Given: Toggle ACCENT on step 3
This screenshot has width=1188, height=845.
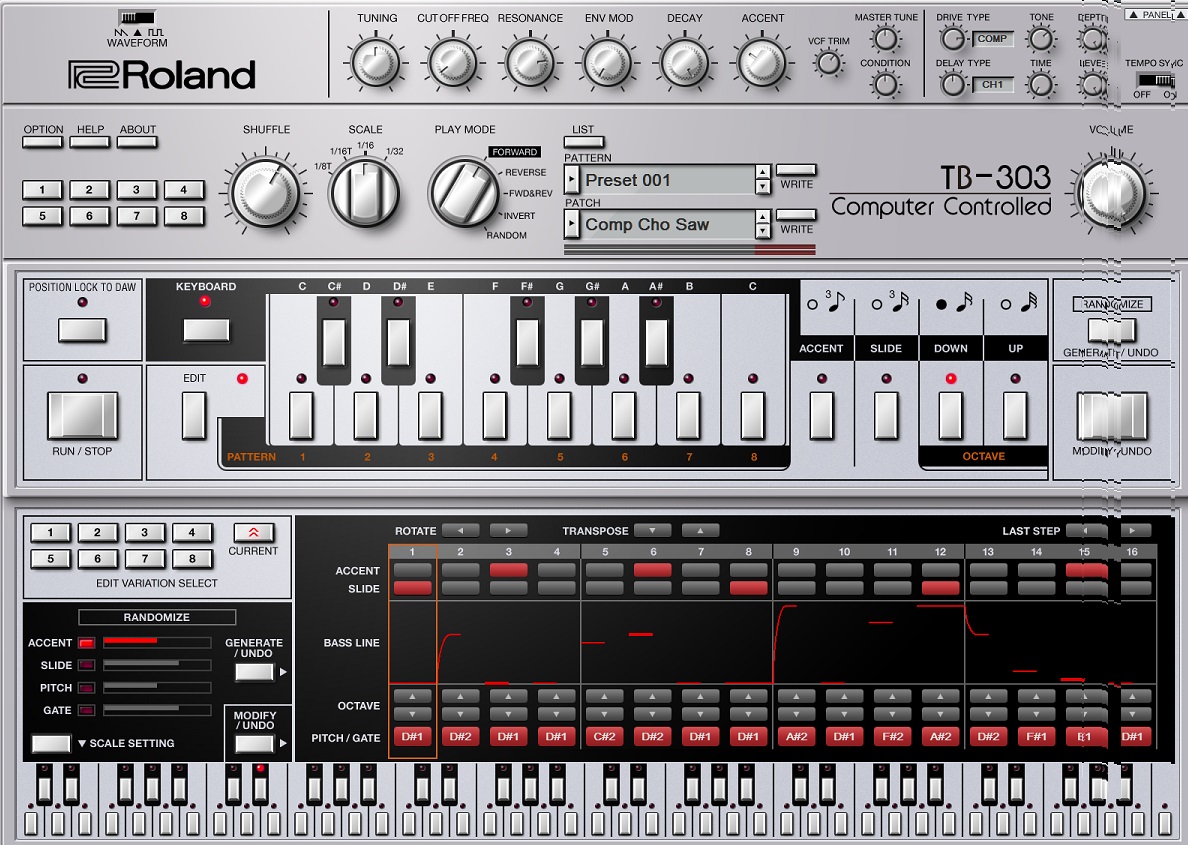Looking at the screenshot, I should [x=508, y=570].
